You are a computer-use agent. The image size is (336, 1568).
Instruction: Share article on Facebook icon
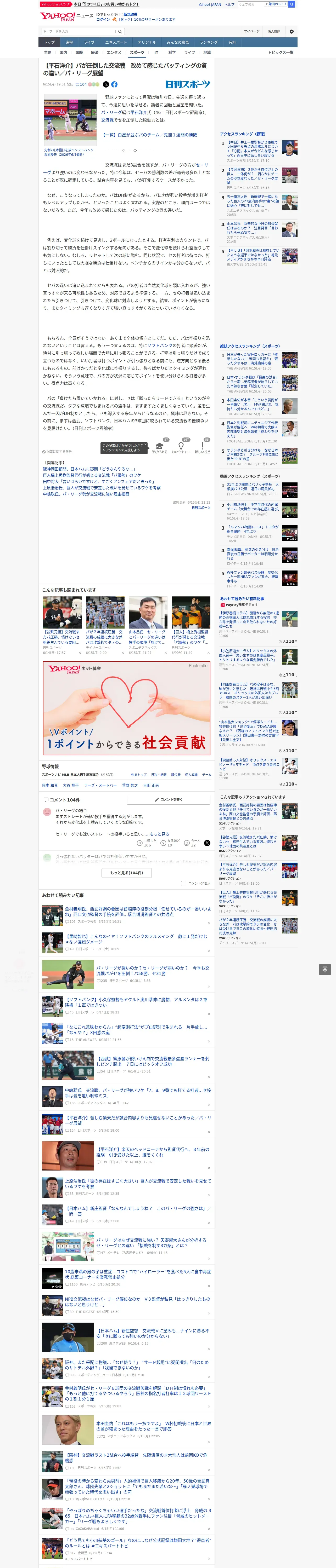(114, 85)
